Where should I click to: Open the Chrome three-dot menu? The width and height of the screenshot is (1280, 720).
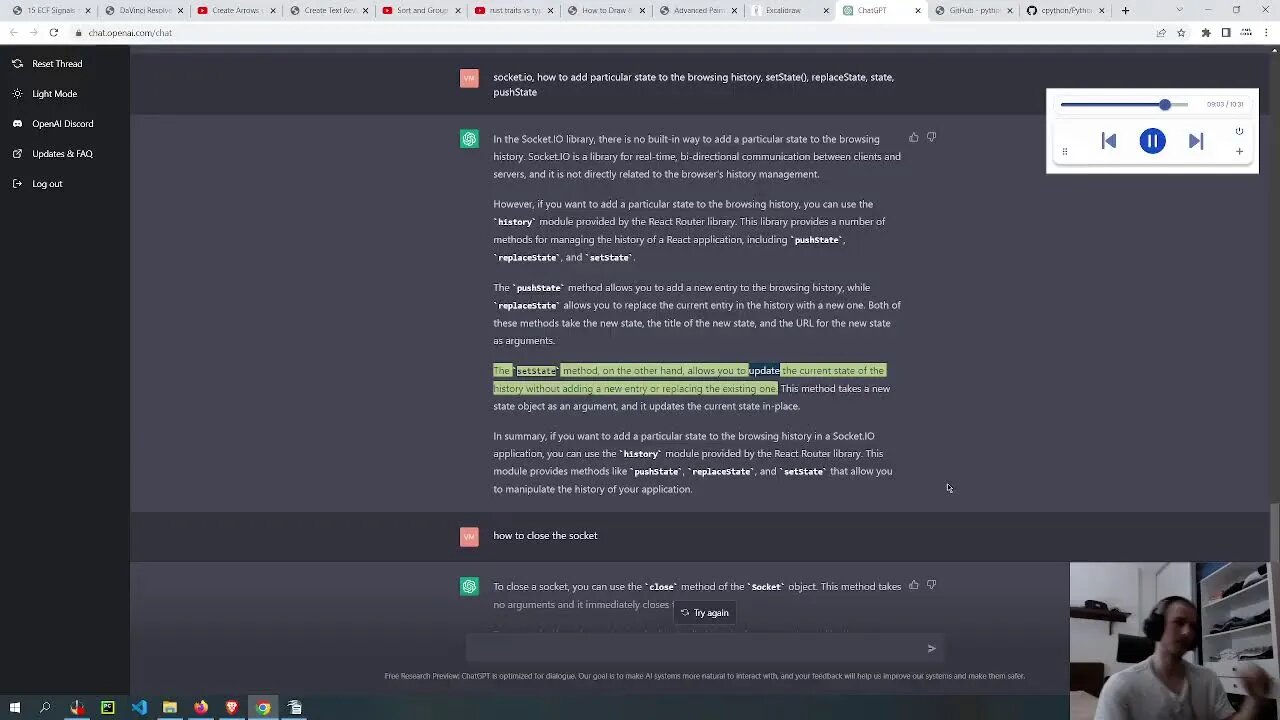click(1268, 32)
